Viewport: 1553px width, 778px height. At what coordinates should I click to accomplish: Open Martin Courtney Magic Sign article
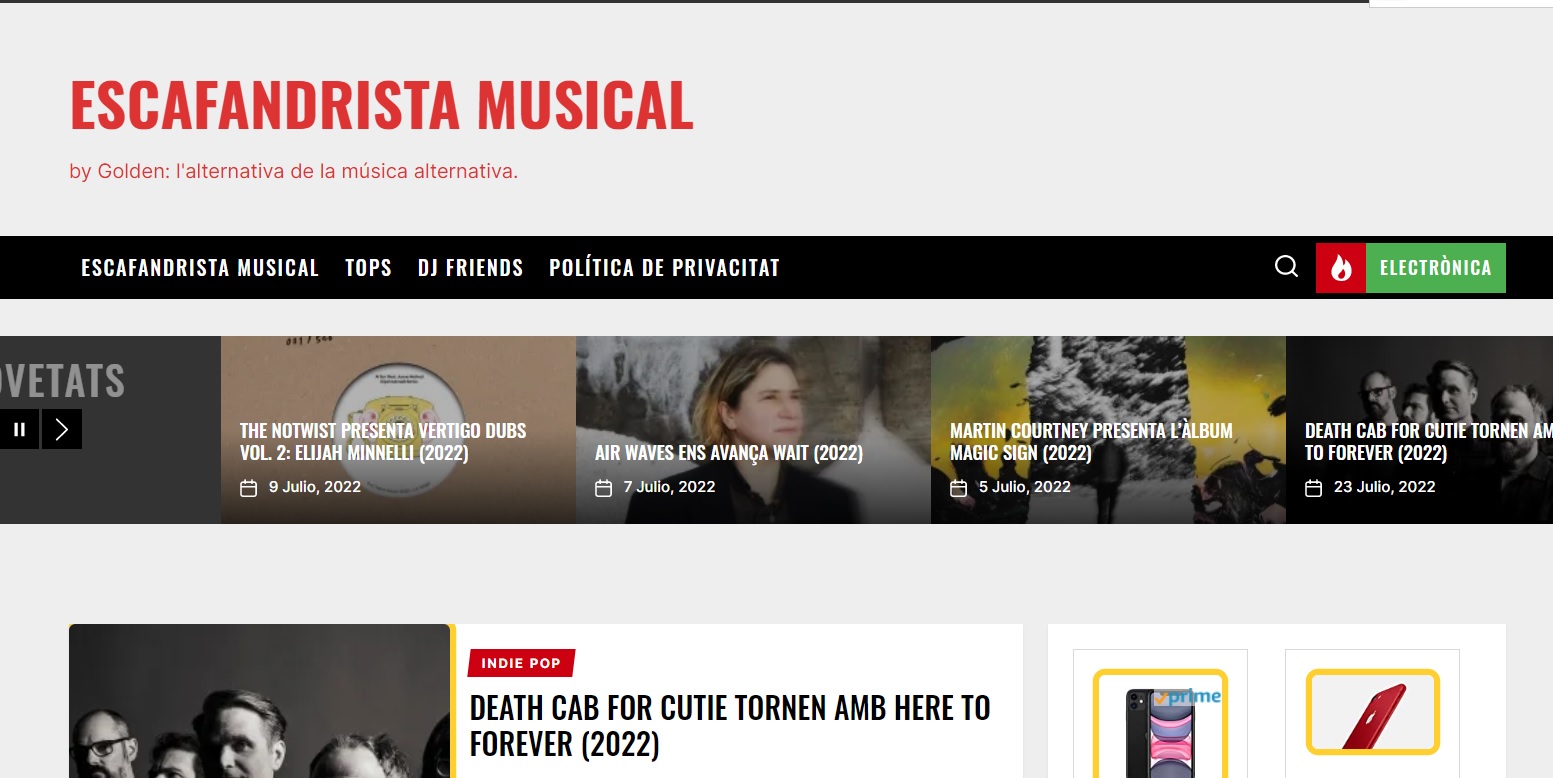click(x=1091, y=442)
